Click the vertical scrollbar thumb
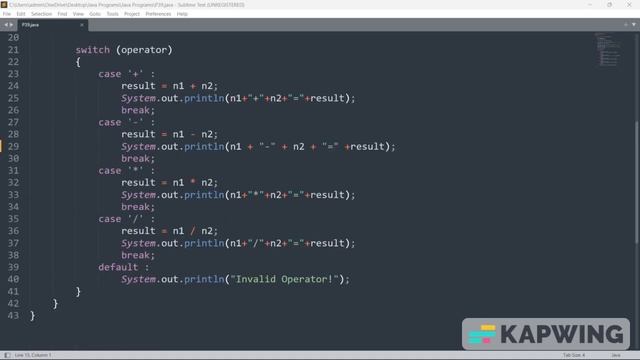The width and height of the screenshot is (640, 360). (636, 183)
